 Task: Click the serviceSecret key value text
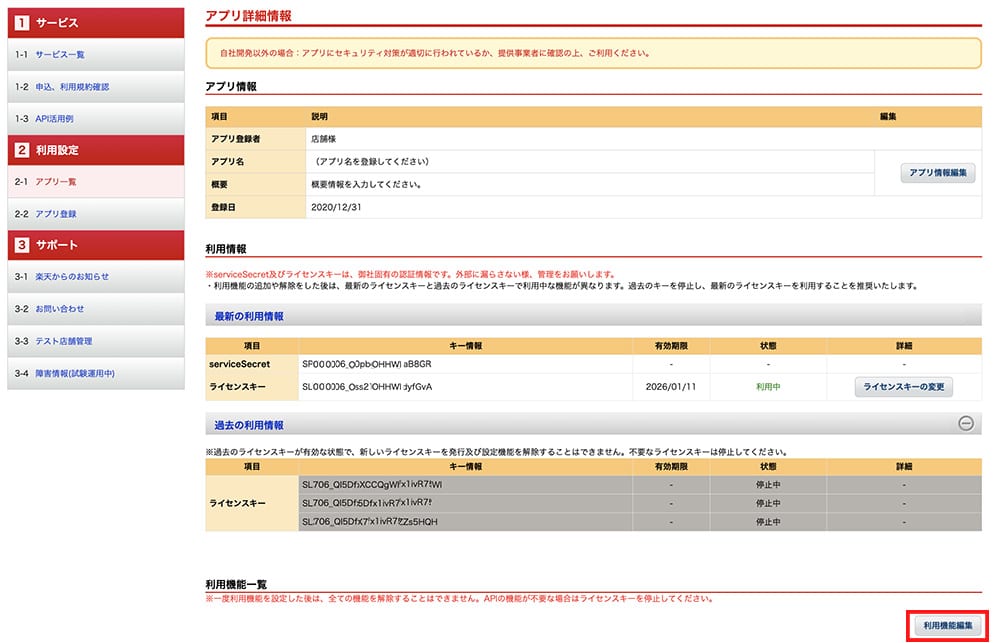[371, 365]
